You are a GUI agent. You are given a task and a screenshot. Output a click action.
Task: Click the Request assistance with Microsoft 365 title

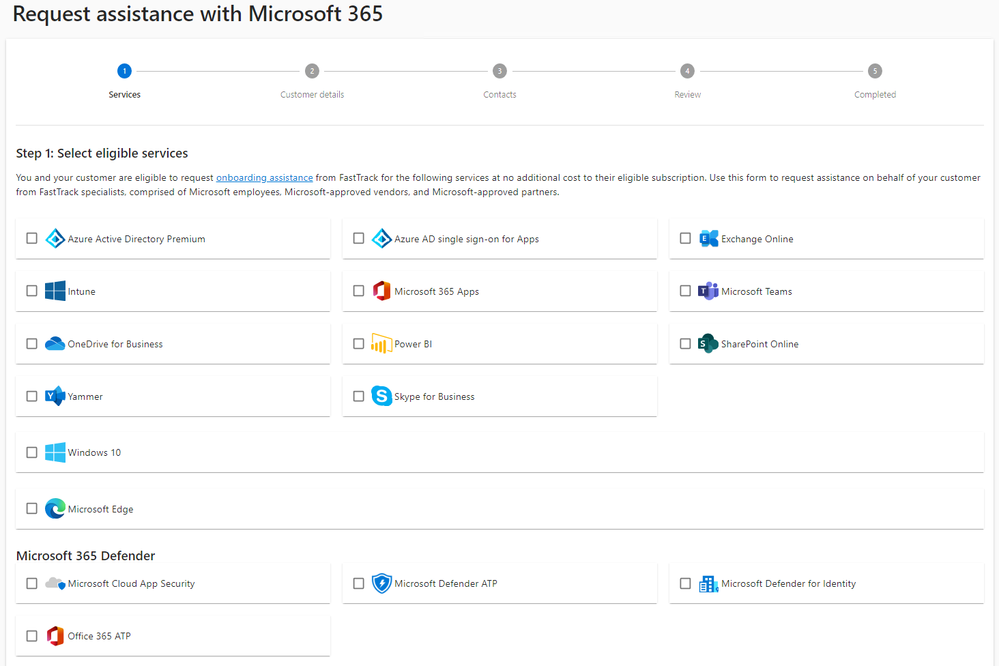tap(198, 14)
